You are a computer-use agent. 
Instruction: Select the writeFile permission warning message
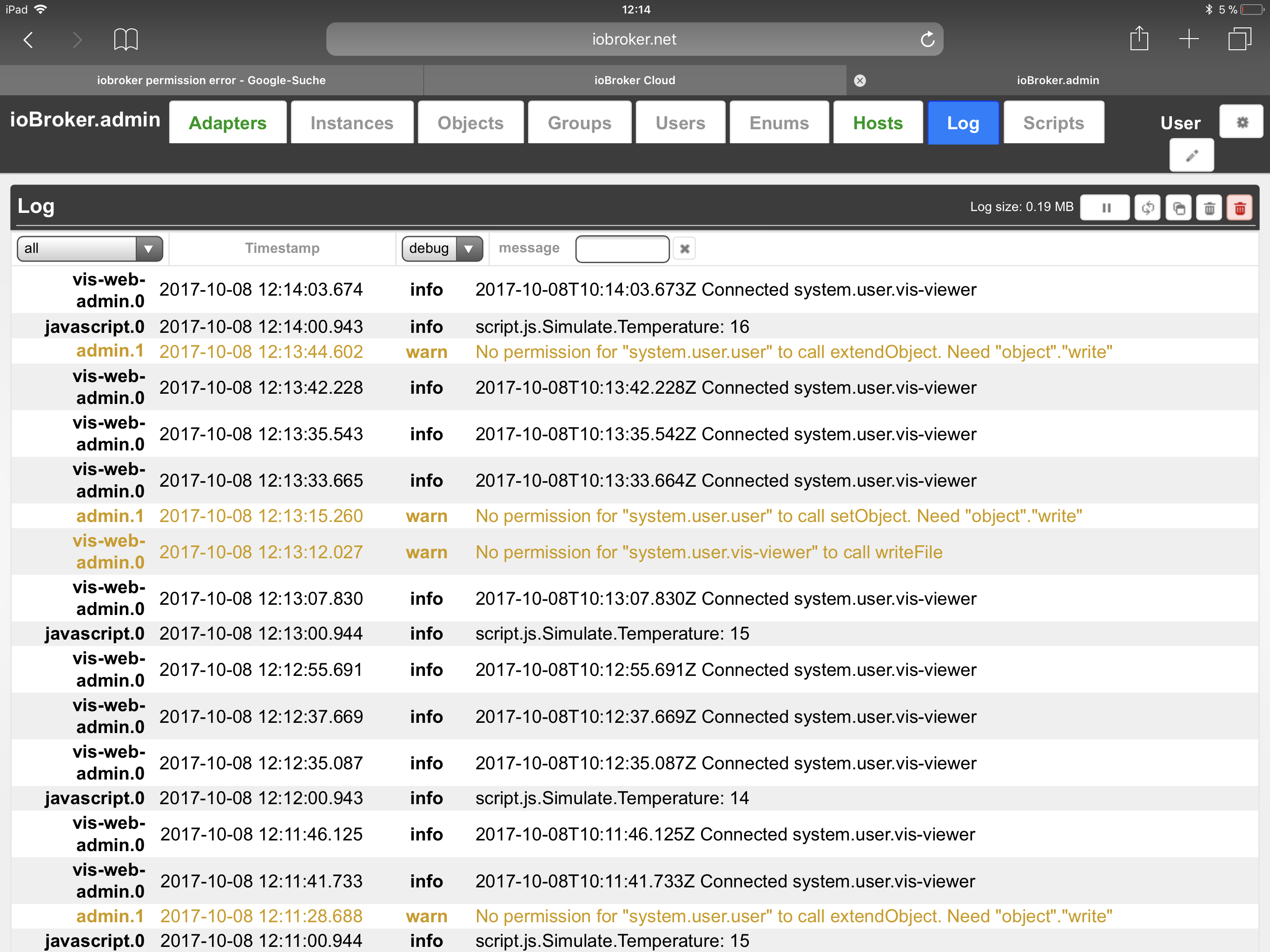coord(709,552)
